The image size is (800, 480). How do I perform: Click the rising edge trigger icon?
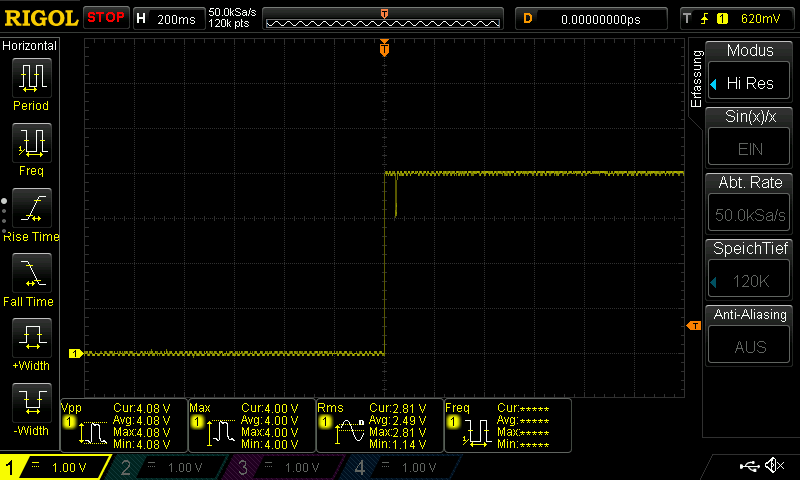[x=705, y=19]
